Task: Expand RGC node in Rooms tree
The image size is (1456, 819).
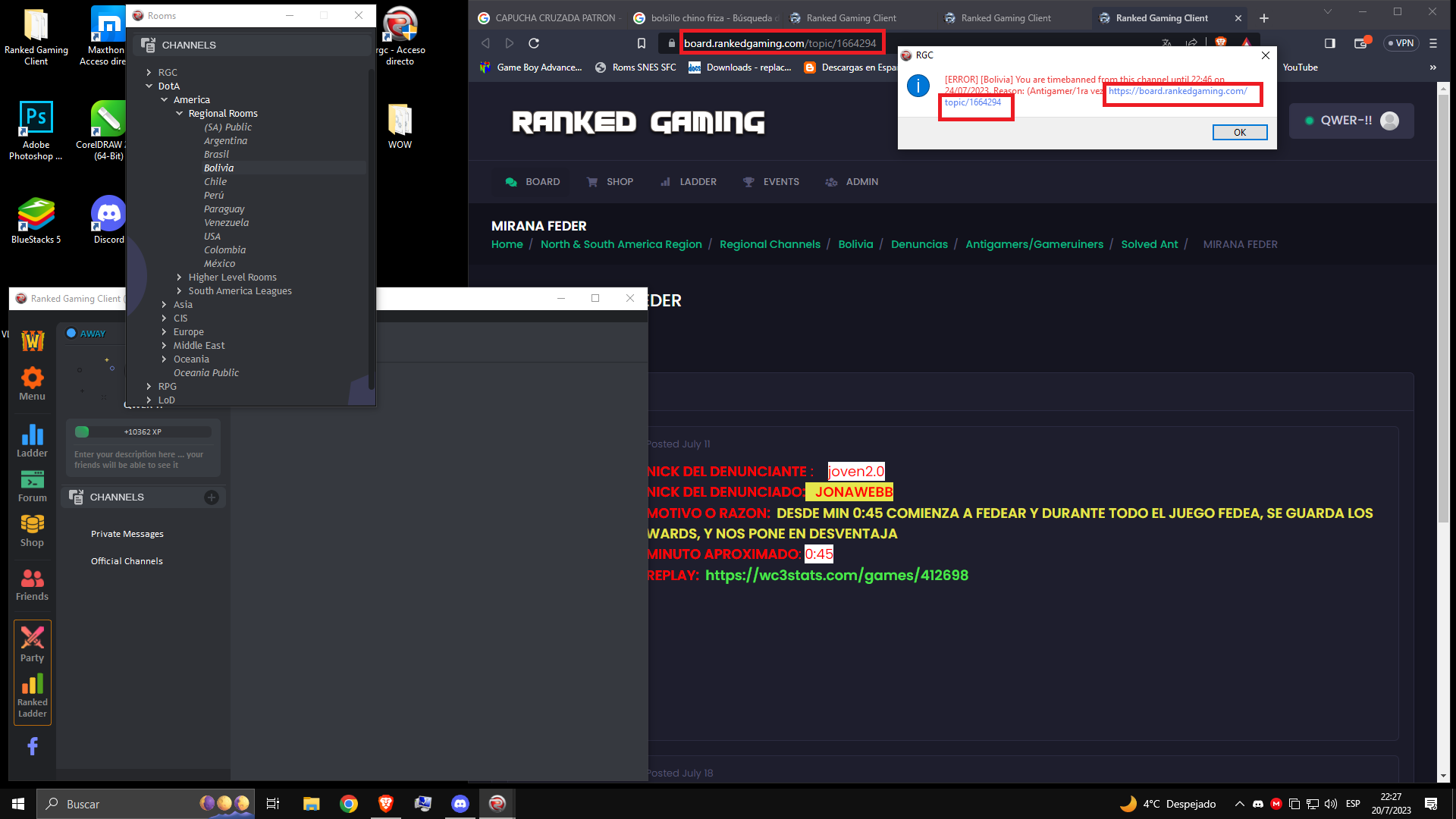Action: [x=149, y=73]
